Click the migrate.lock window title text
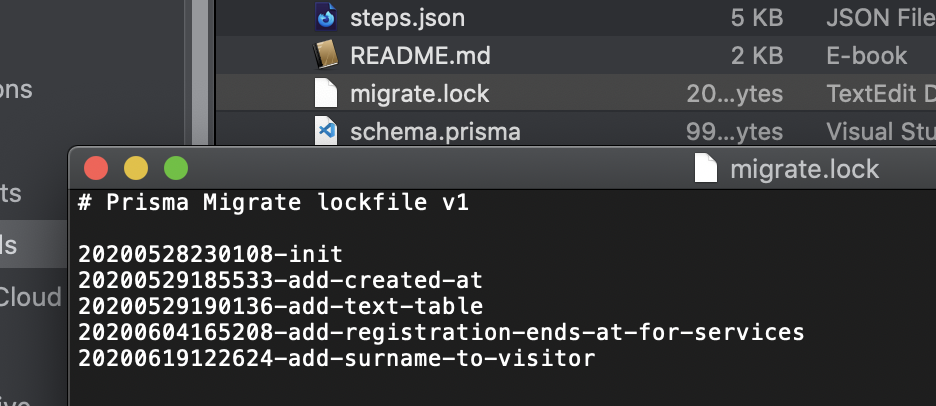936x406 pixels. pos(805,169)
